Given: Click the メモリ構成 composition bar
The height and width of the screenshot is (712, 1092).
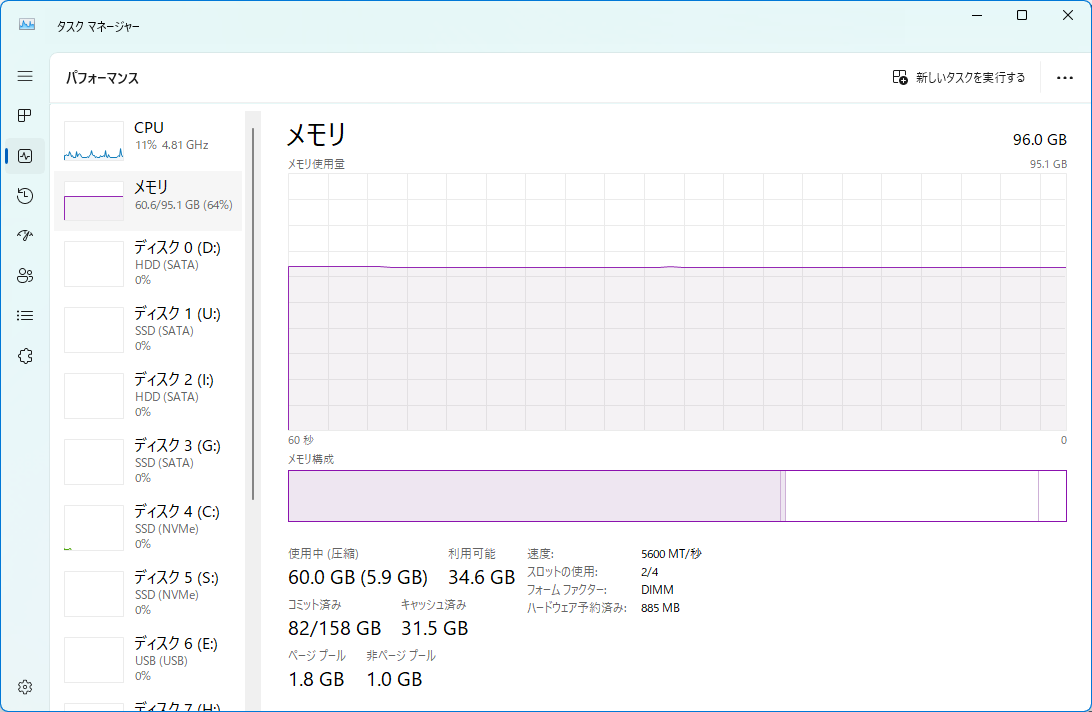Looking at the screenshot, I should click(x=676, y=496).
